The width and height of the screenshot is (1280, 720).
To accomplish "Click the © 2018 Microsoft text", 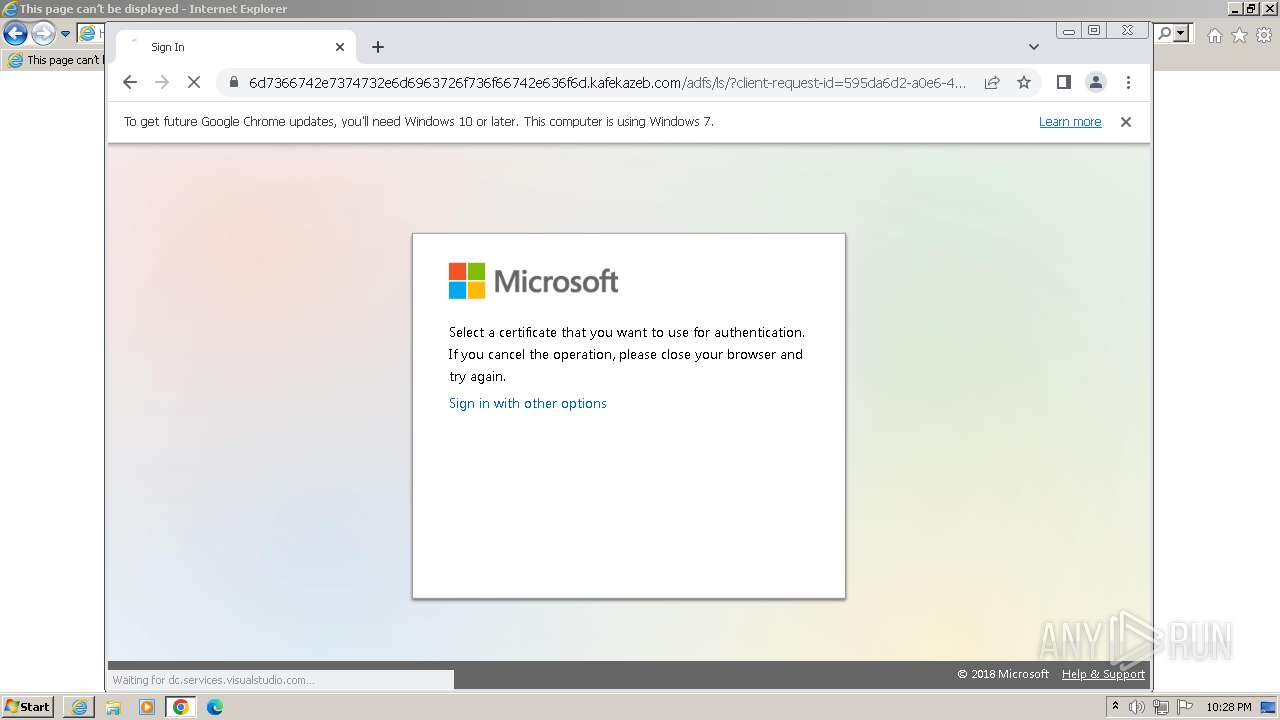I will click(1003, 674).
